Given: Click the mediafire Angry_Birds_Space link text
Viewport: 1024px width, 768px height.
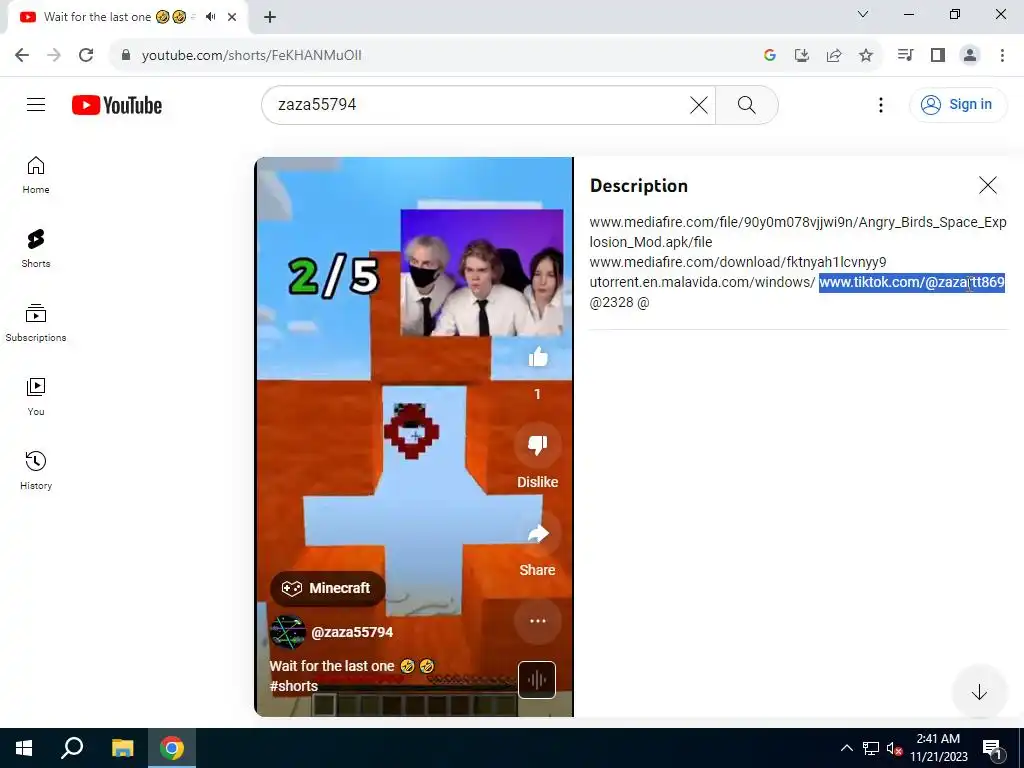Looking at the screenshot, I should point(798,232).
